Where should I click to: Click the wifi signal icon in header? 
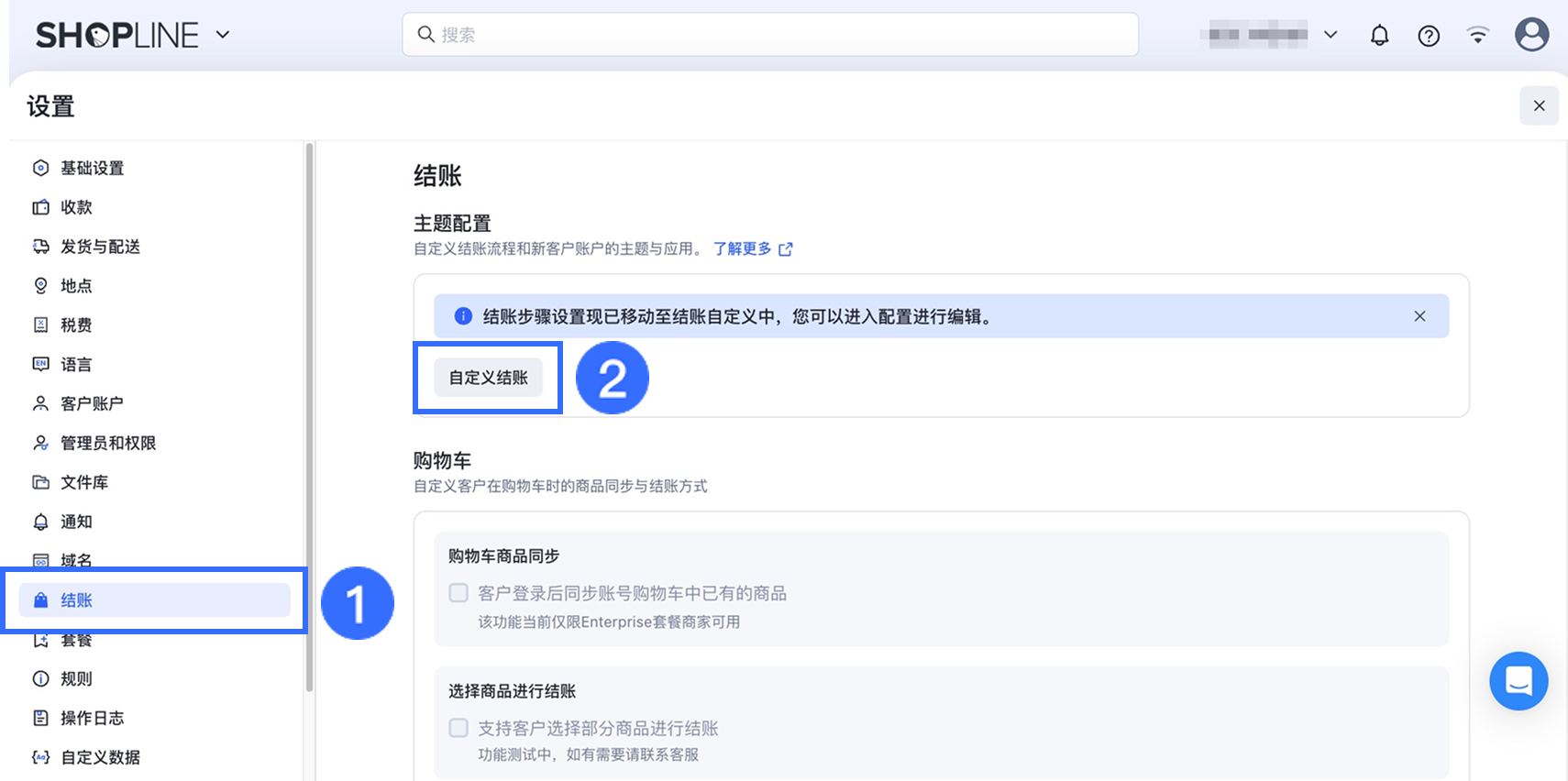(x=1477, y=36)
